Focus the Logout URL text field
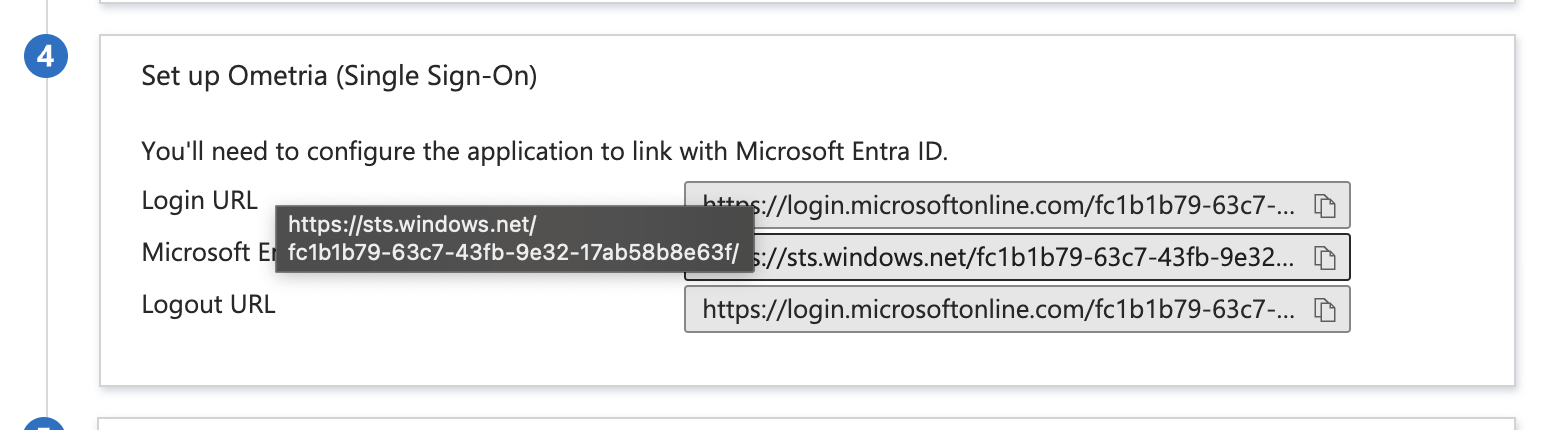This screenshot has width=1564, height=430. click(x=1017, y=309)
